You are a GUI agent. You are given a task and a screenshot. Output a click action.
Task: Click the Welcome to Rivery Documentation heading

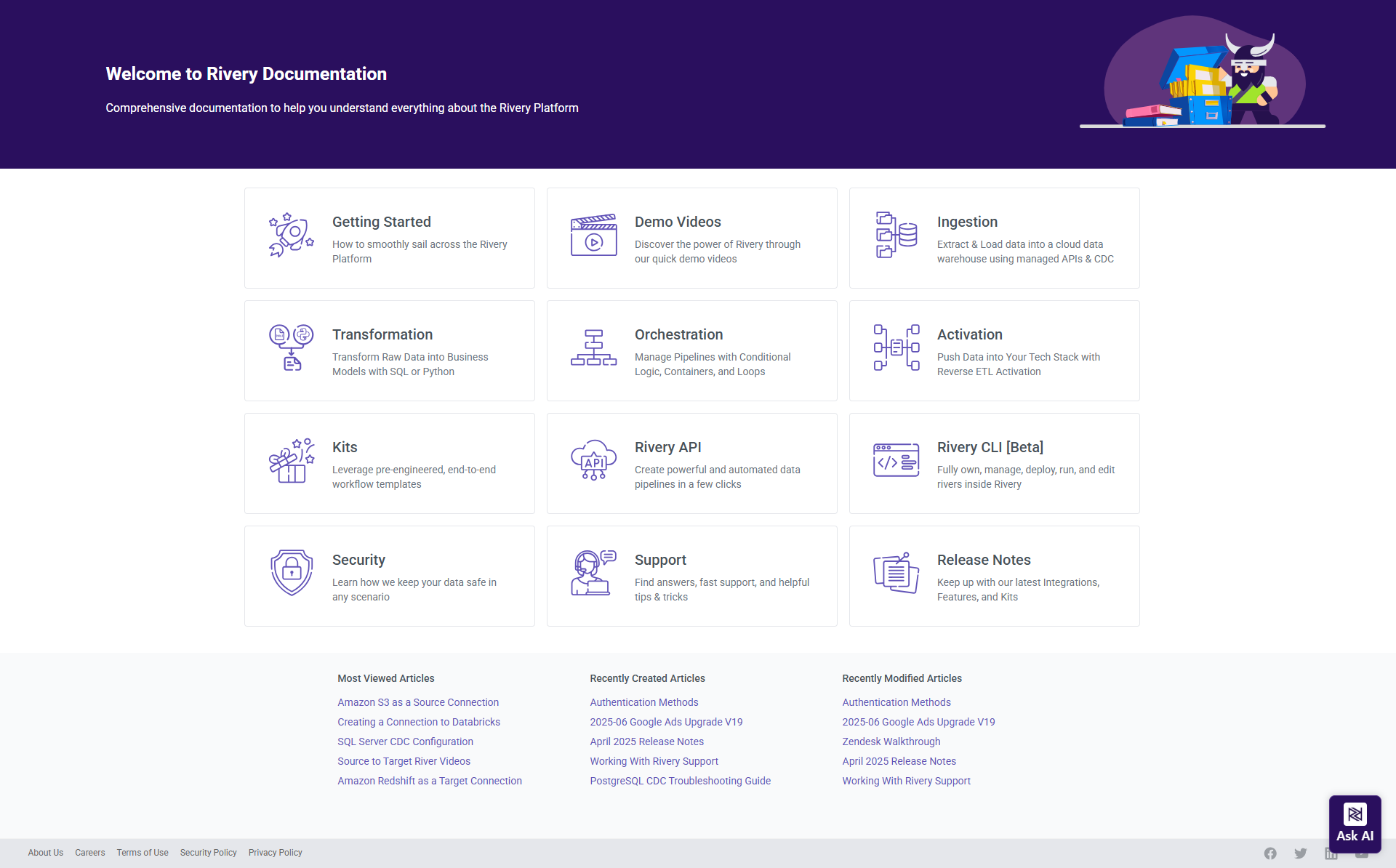[246, 74]
